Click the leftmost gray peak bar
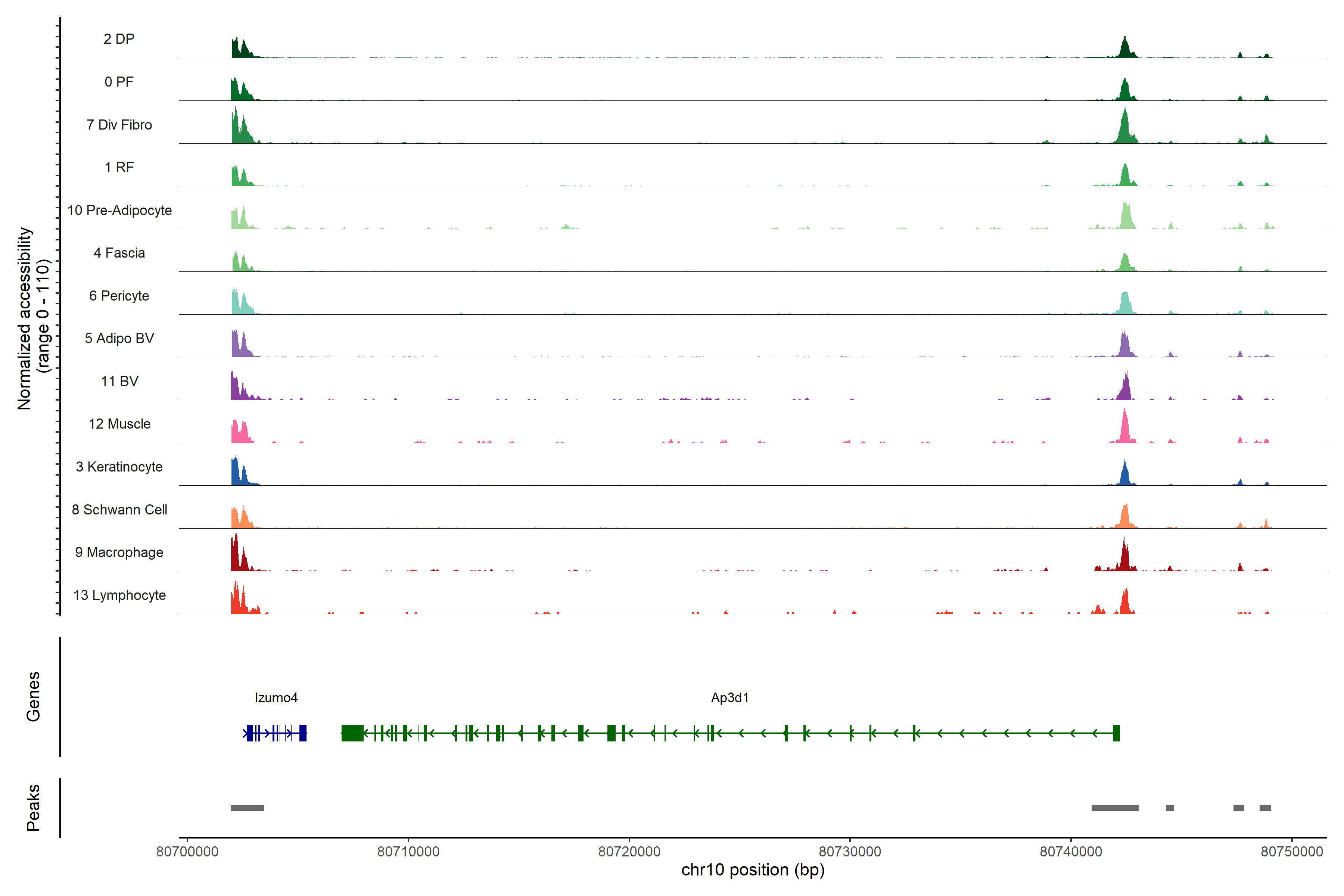This screenshot has width=1344, height=896. [248, 808]
